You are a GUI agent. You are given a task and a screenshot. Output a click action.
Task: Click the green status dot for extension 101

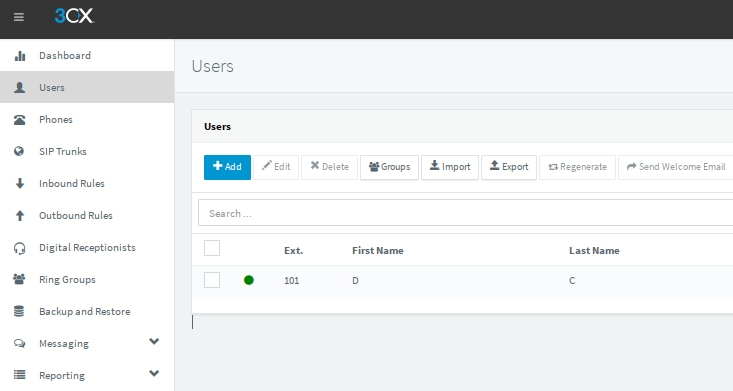click(249, 280)
